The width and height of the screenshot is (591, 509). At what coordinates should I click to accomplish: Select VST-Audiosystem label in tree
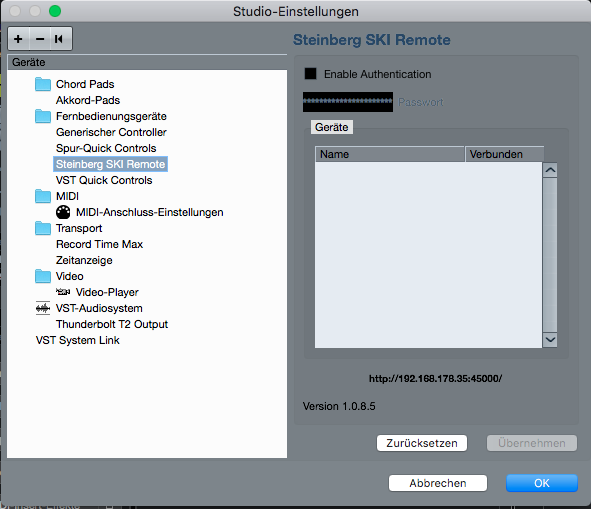click(99, 308)
